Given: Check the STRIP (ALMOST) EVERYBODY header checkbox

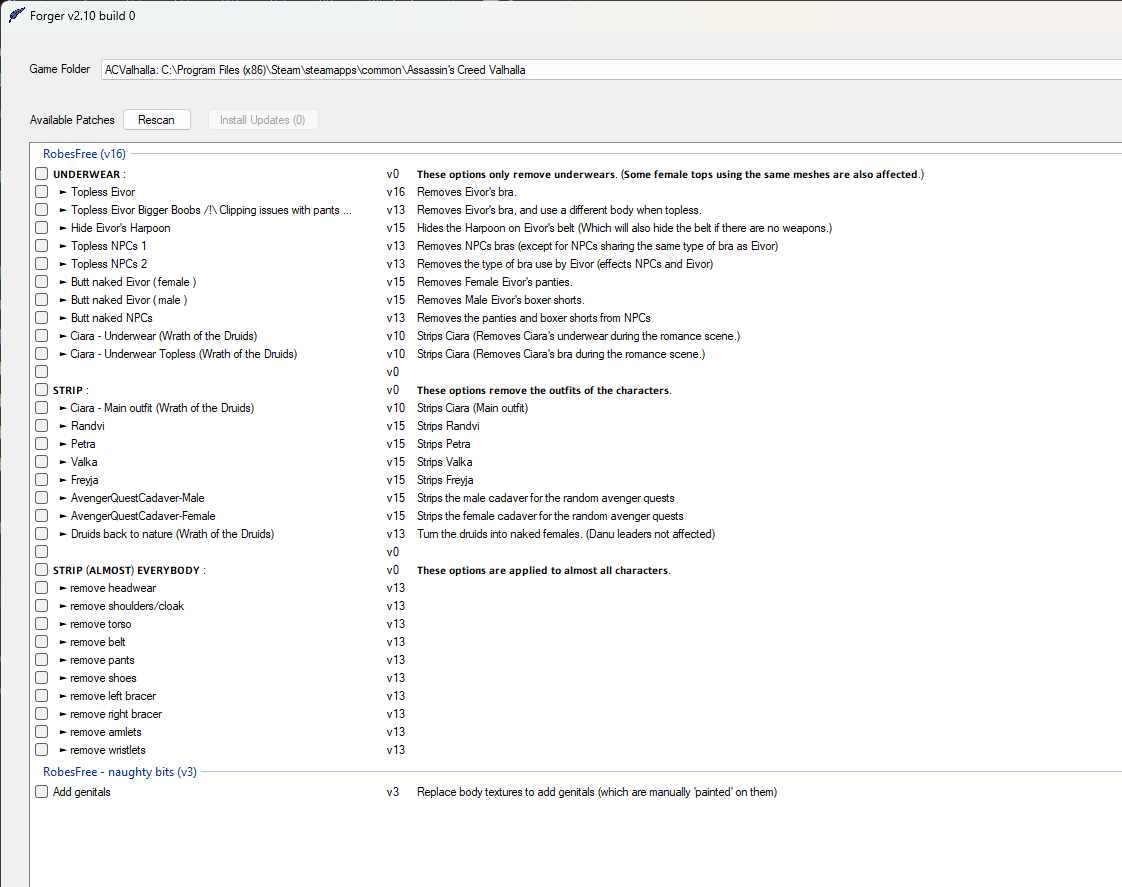Looking at the screenshot, I should (x=42, y=570).
